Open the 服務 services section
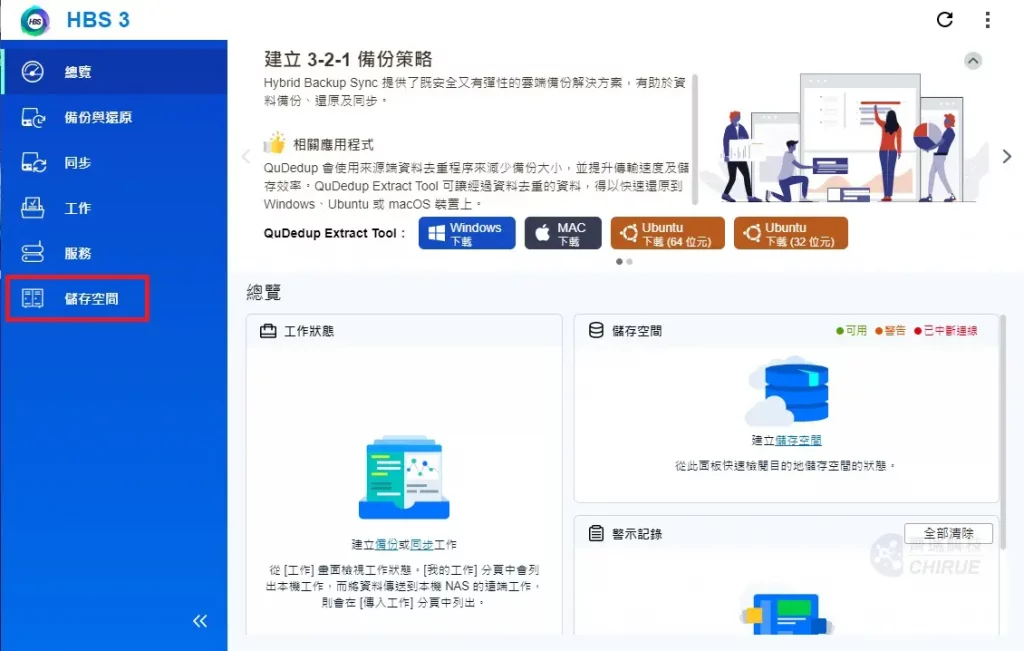The width and height of the screenshot is (1024, 651). pos(114,253)
